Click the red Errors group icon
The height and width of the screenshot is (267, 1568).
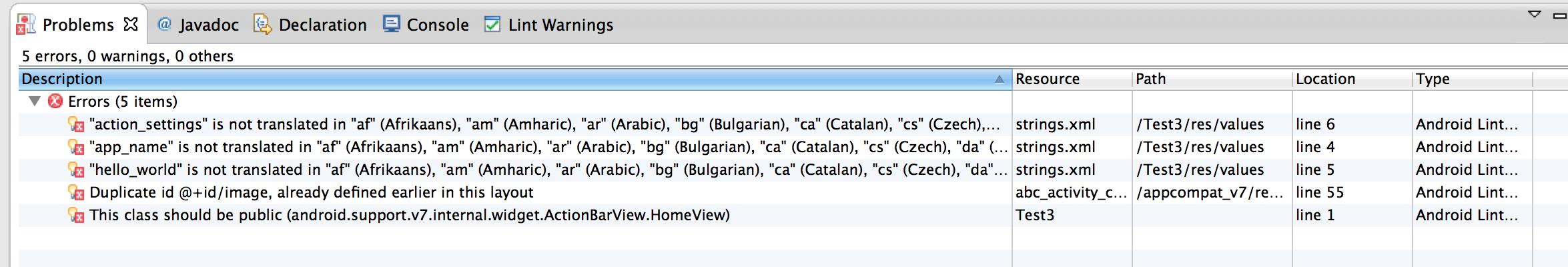(55, 101)
